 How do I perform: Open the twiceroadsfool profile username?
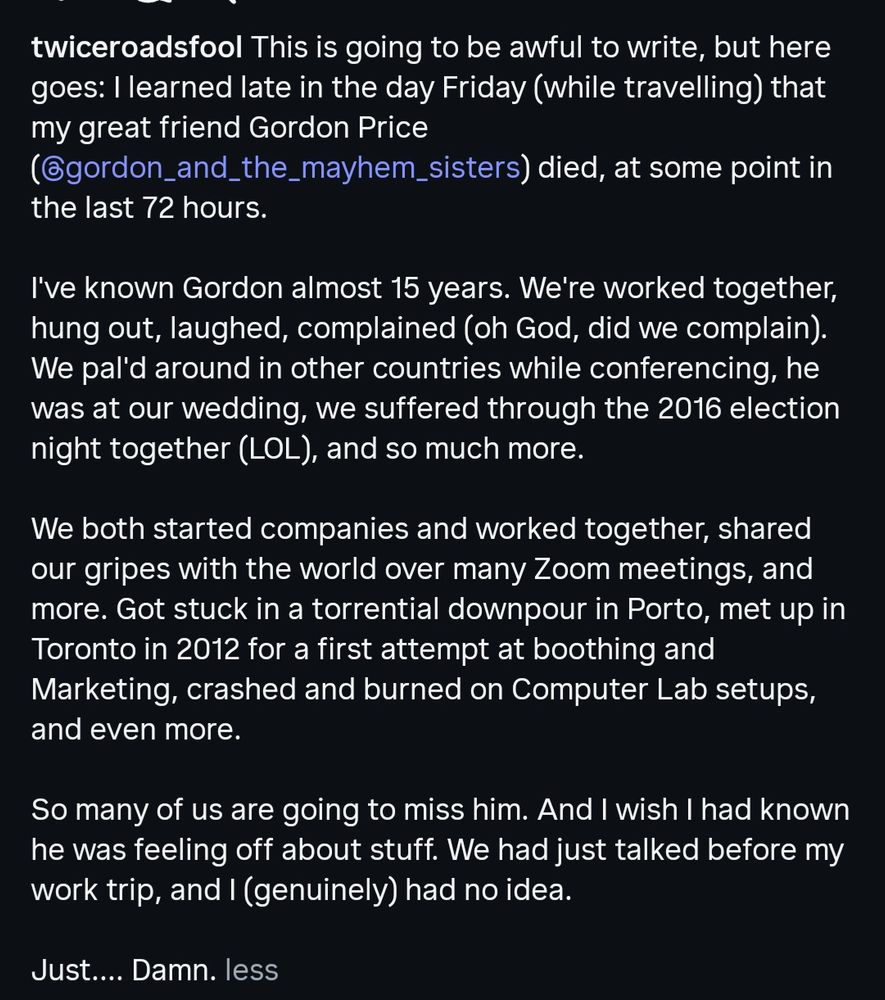[x=136, y=47]
